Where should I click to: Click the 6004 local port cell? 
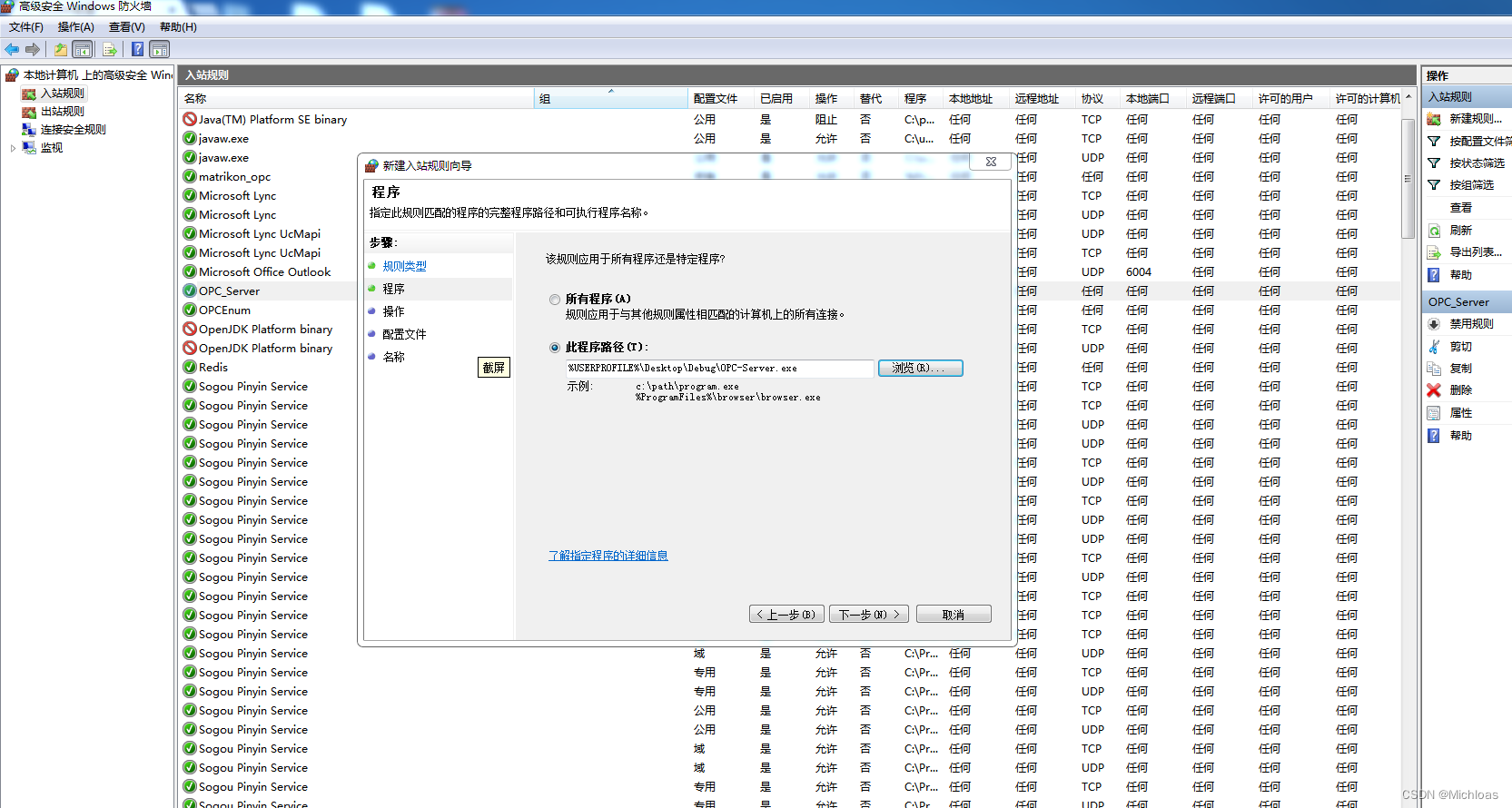point(1139,271)
